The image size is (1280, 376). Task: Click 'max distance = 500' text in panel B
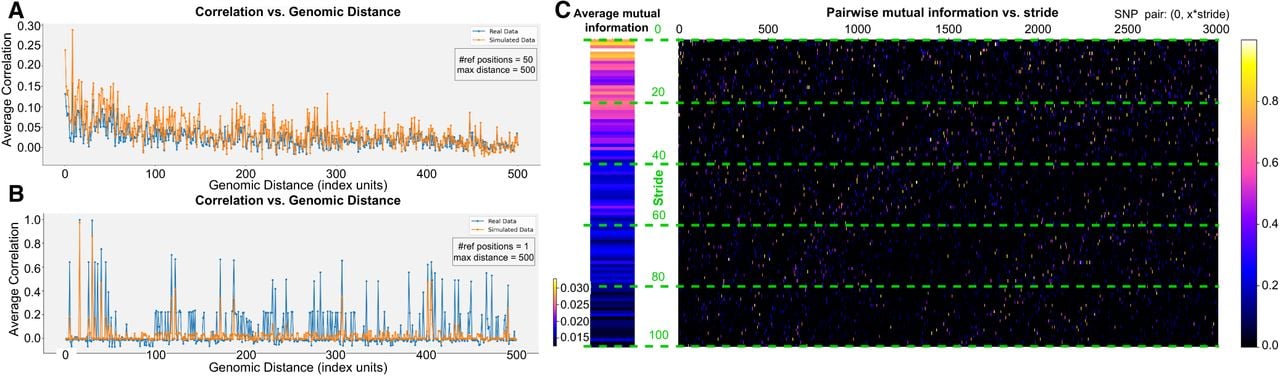[x=494, y=259]
